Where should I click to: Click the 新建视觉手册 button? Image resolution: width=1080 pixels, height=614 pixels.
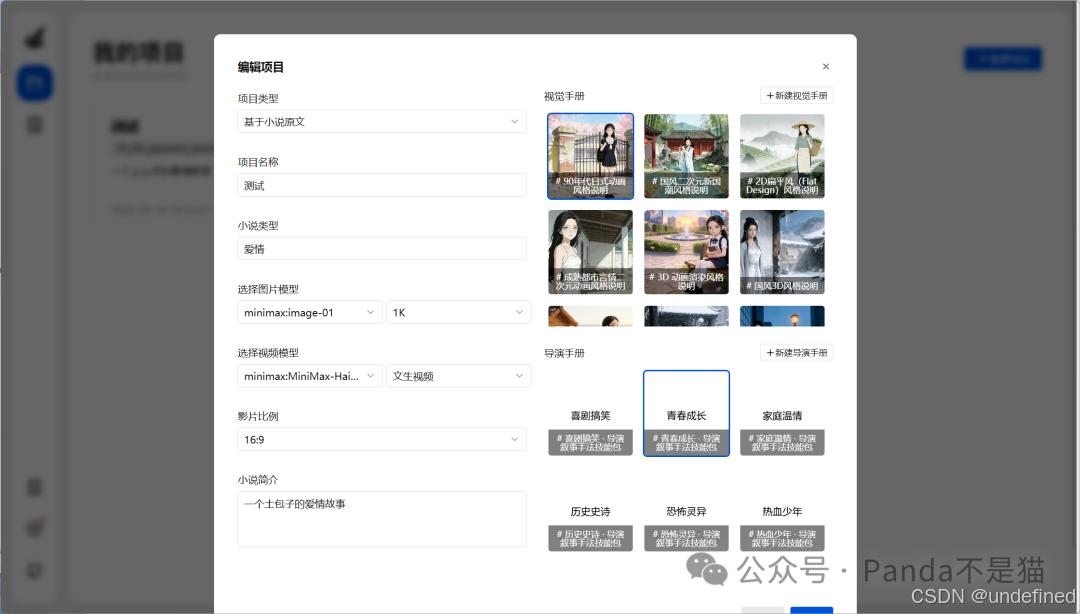coord(796,96)
